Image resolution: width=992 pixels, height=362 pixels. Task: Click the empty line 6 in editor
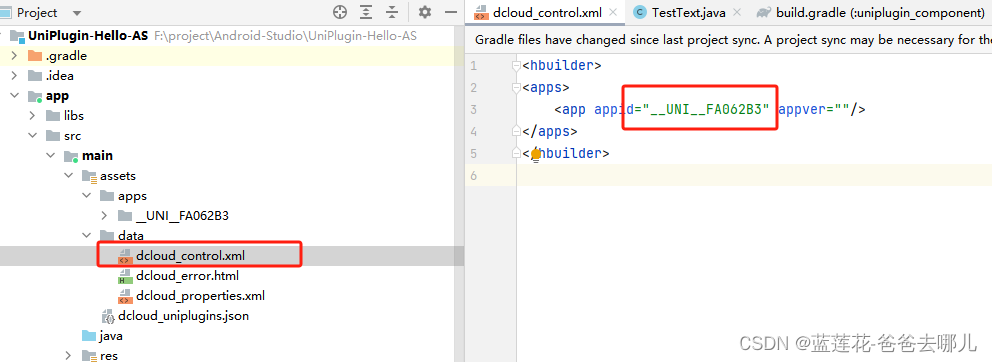pos(754,175)
